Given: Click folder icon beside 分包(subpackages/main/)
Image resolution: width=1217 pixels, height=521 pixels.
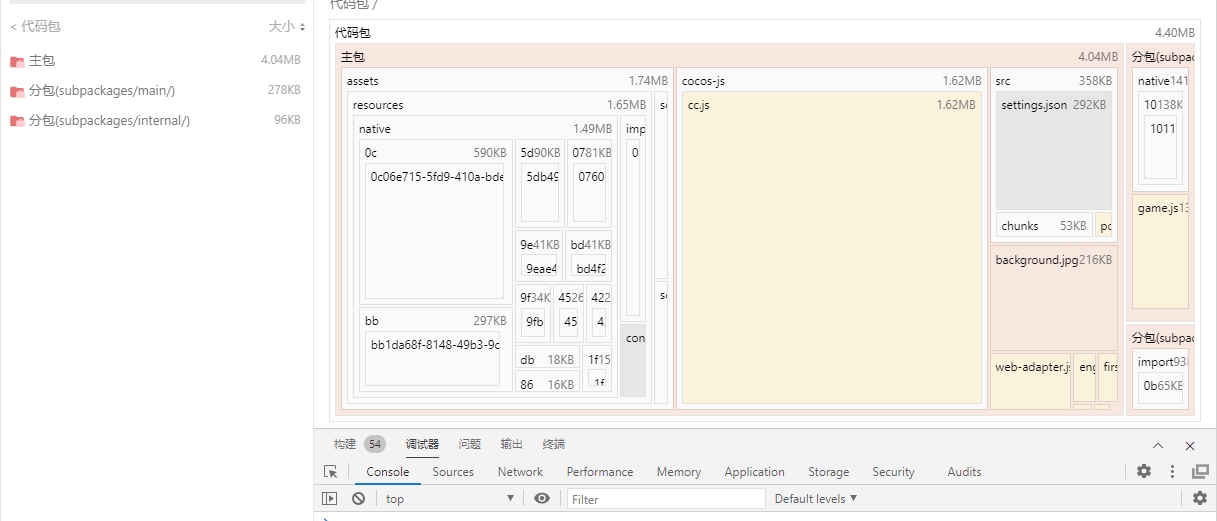Looking at the screenshot, I should tap(17, 91).
